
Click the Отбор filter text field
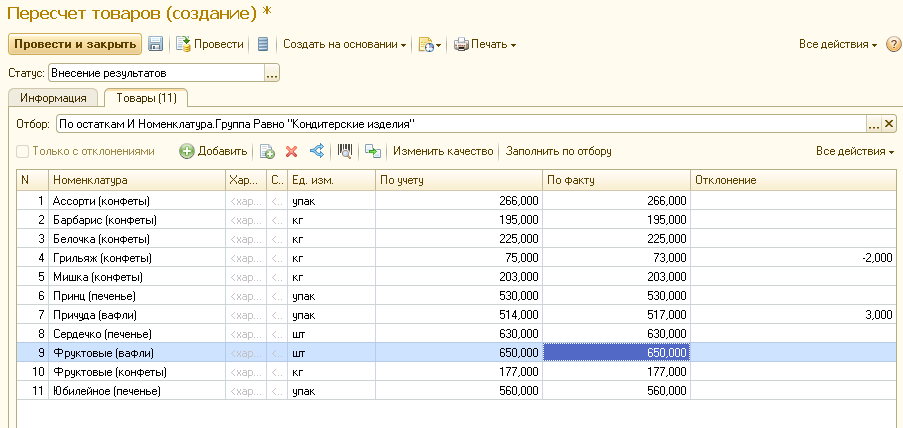pos(462,124)
